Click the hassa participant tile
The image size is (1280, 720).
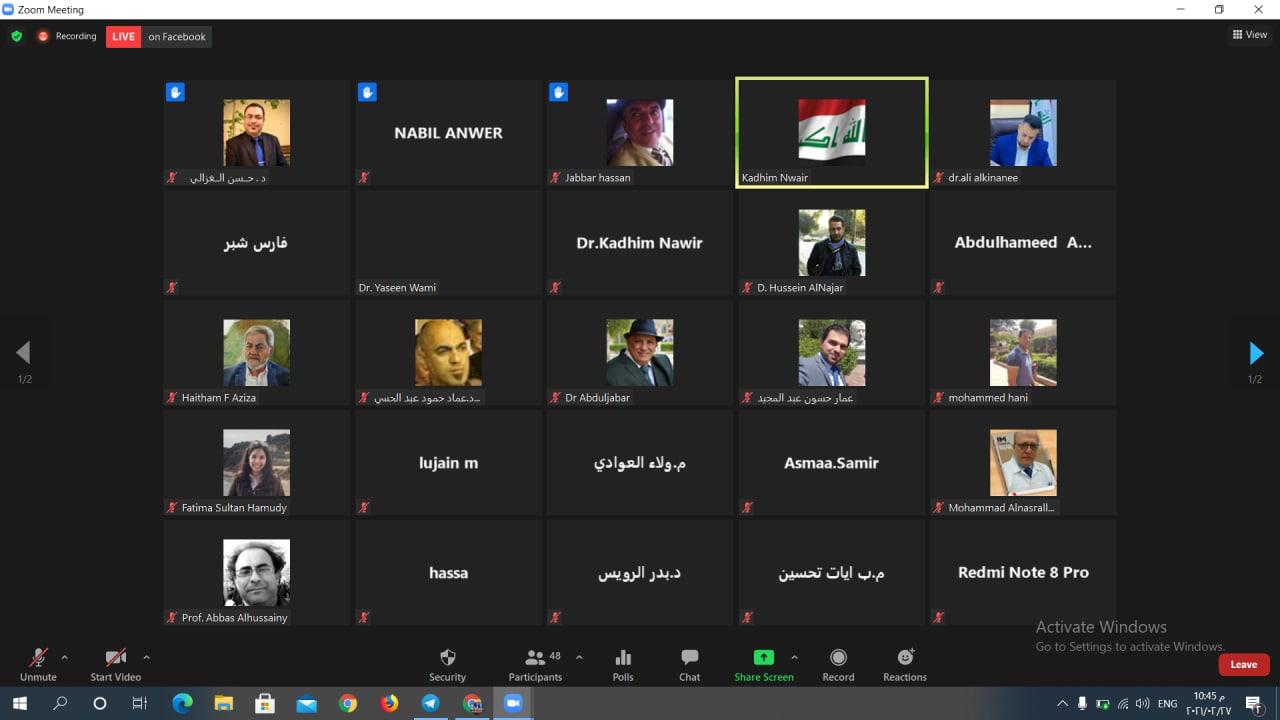point(448,573)
